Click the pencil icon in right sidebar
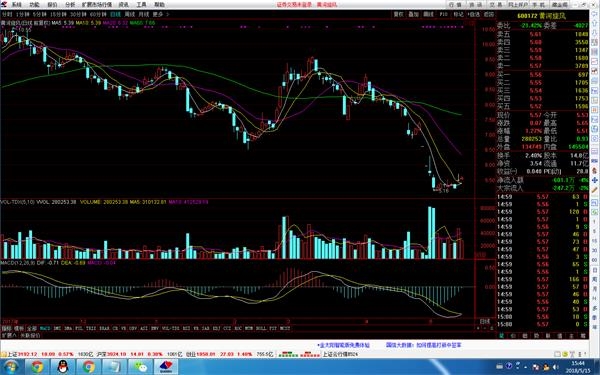The width and height of the screenshot is (600, 375). point(595,190)
